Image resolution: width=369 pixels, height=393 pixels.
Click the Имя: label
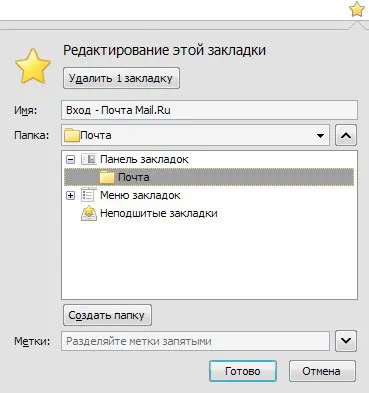pyautogui.click(x=26, y=110)
